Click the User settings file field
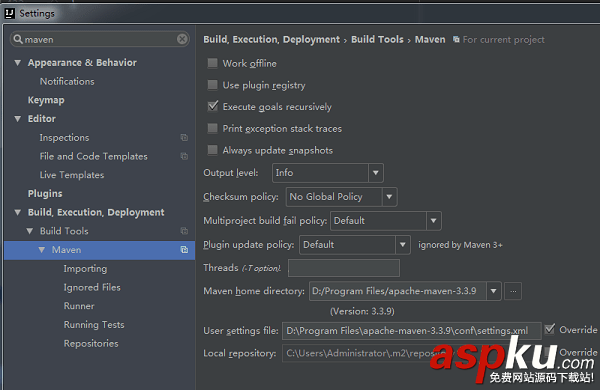 [412, 331]
